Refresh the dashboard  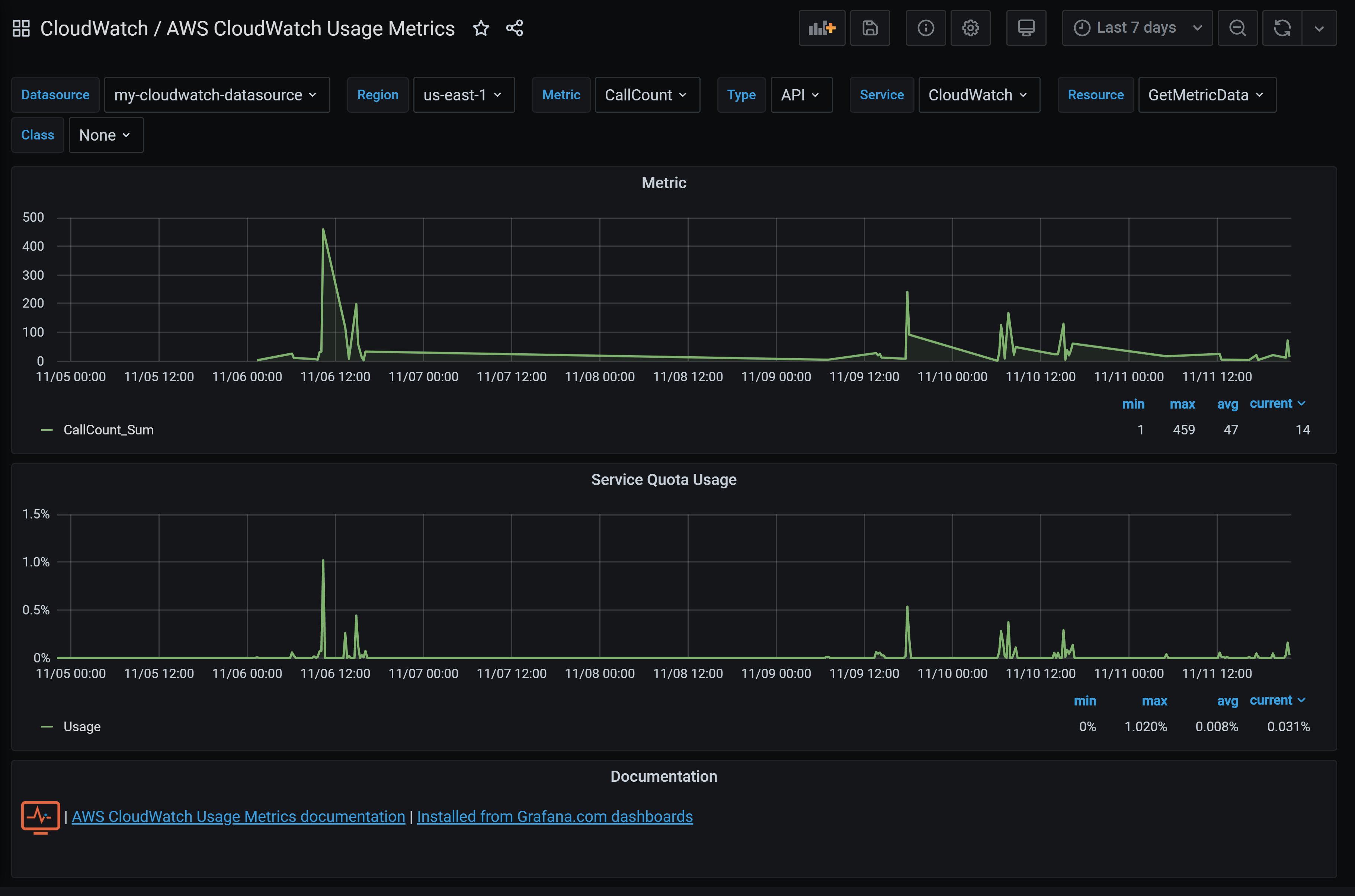click(1282, 28)
